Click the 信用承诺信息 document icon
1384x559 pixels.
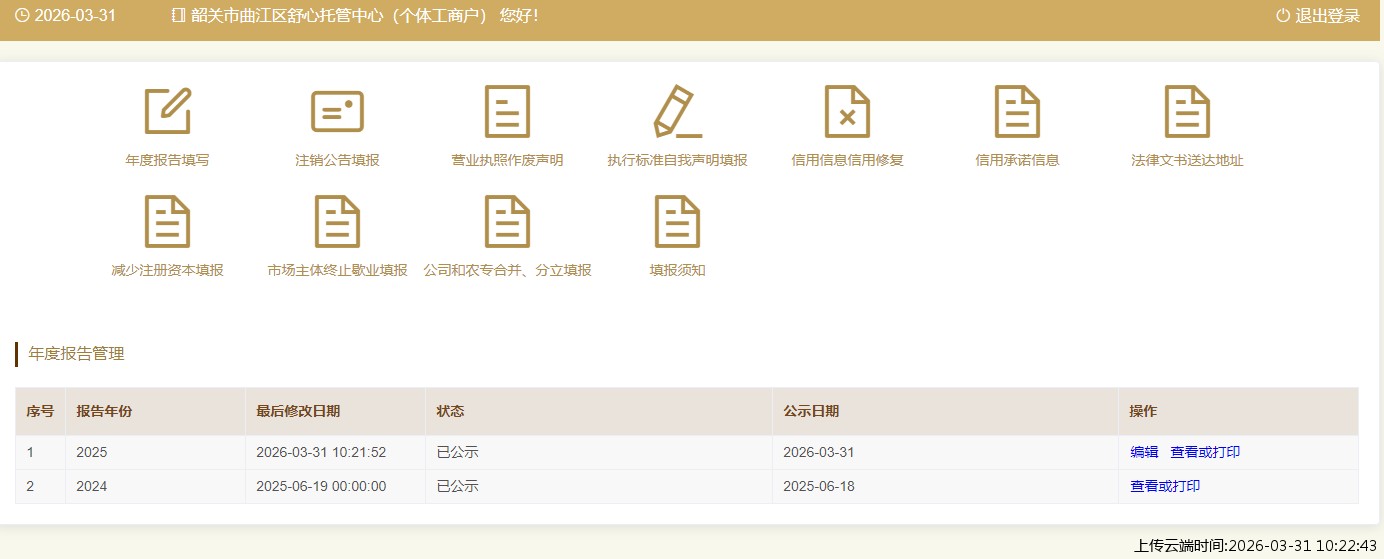pyautogui.click(x=1017, y=112)
